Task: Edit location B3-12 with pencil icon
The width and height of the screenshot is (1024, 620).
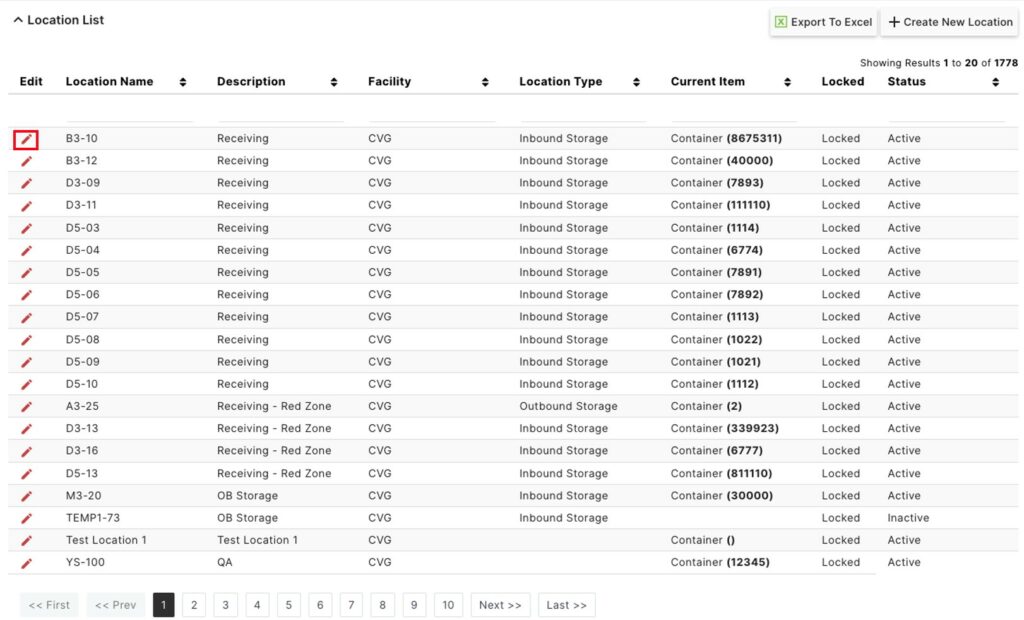Action: [x=26, y=161]
